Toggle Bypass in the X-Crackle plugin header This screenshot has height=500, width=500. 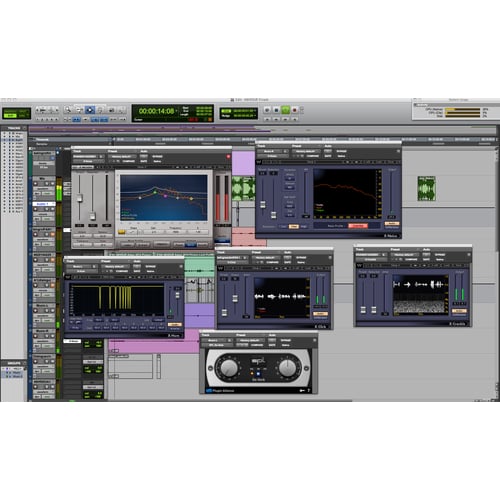point(440,254)
